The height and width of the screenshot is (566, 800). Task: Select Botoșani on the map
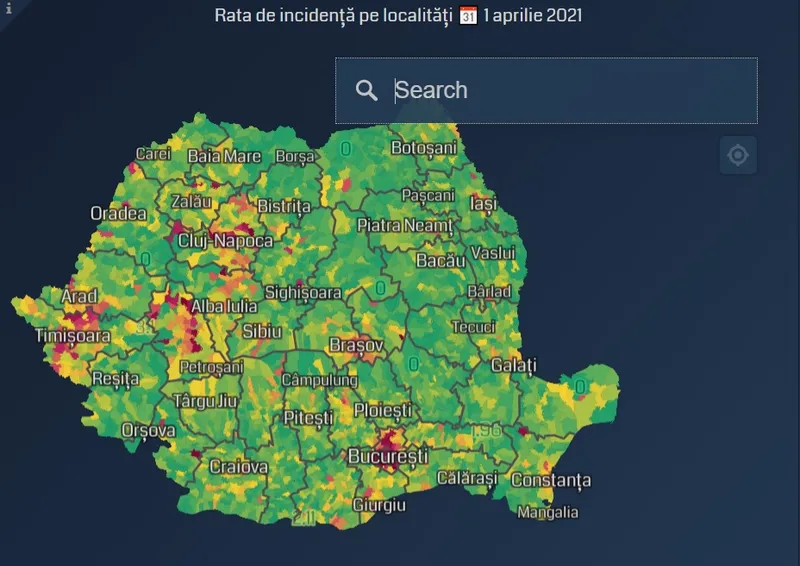click(423, 148)
